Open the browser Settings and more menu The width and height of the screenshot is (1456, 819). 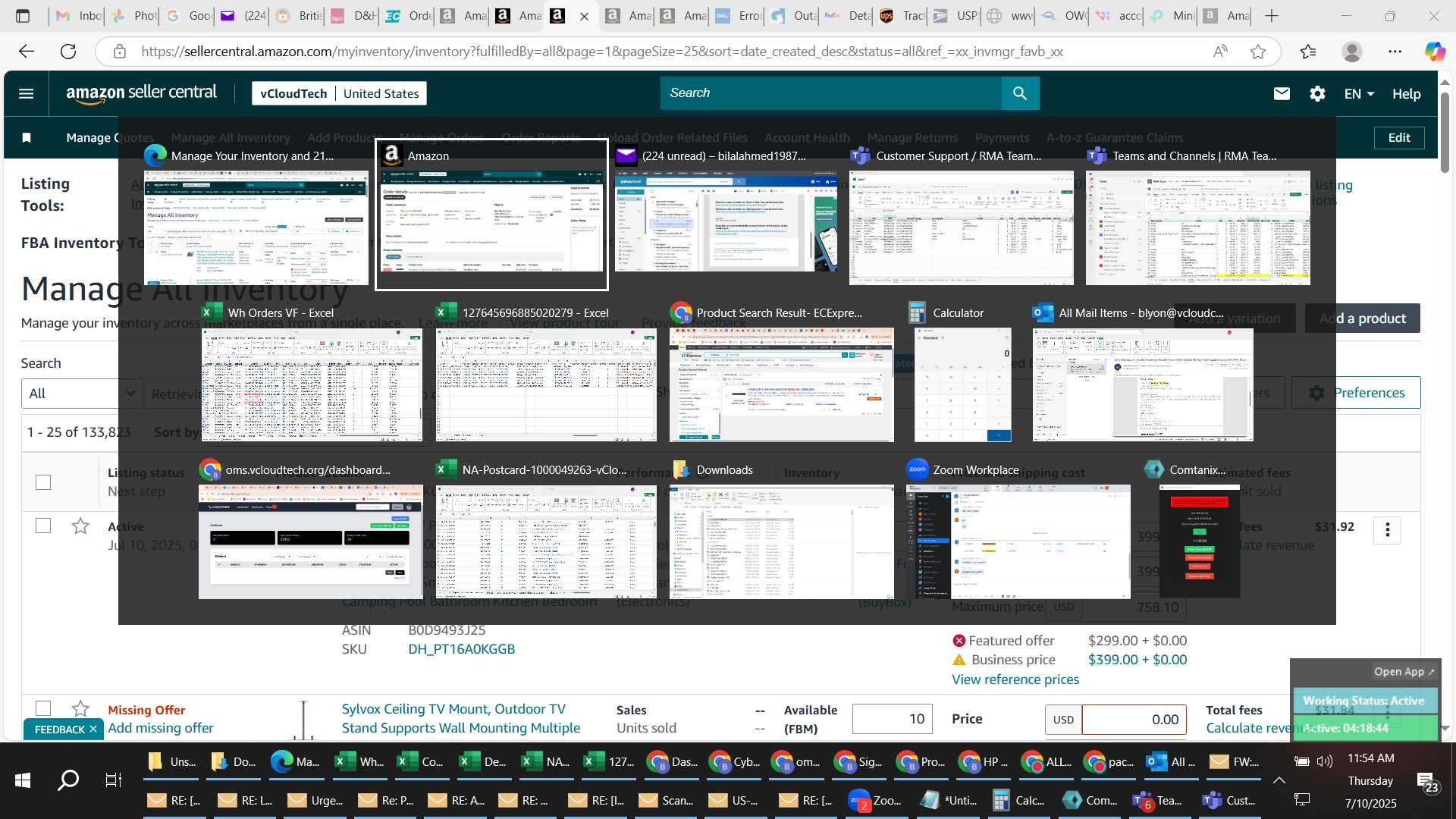point(1395,52)
